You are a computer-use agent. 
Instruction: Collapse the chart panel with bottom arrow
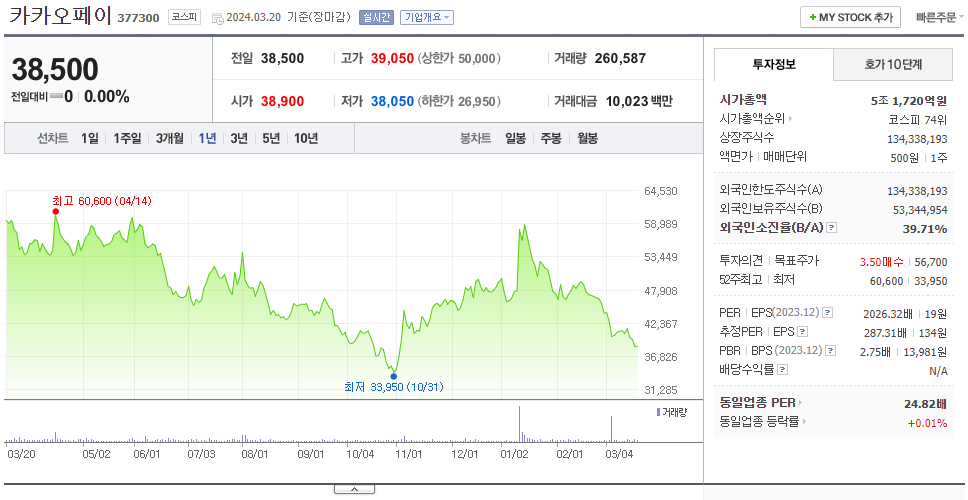[354, 490]
